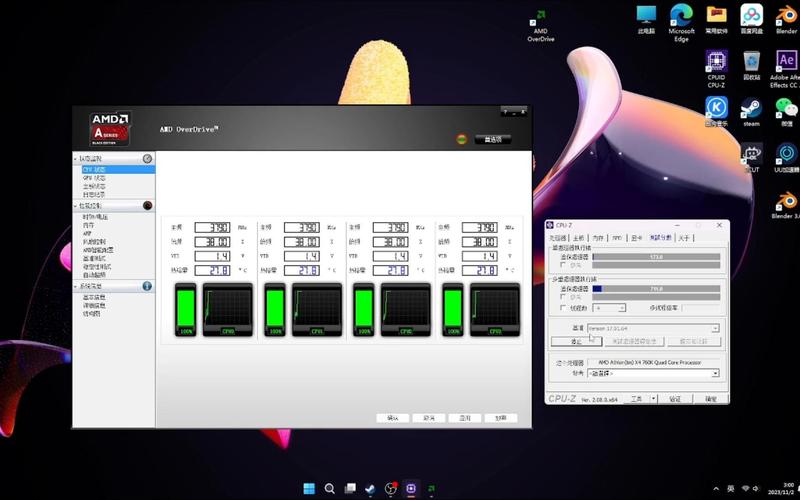Launch Adobe After Effects CC shortcut

pos(786,69)
